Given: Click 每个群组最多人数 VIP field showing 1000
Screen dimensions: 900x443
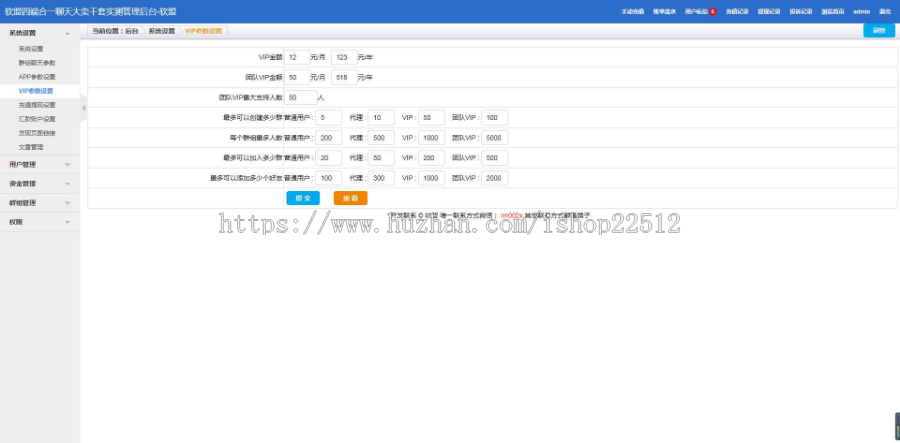Looking at the screenshot, I should (x=432, y=138).
